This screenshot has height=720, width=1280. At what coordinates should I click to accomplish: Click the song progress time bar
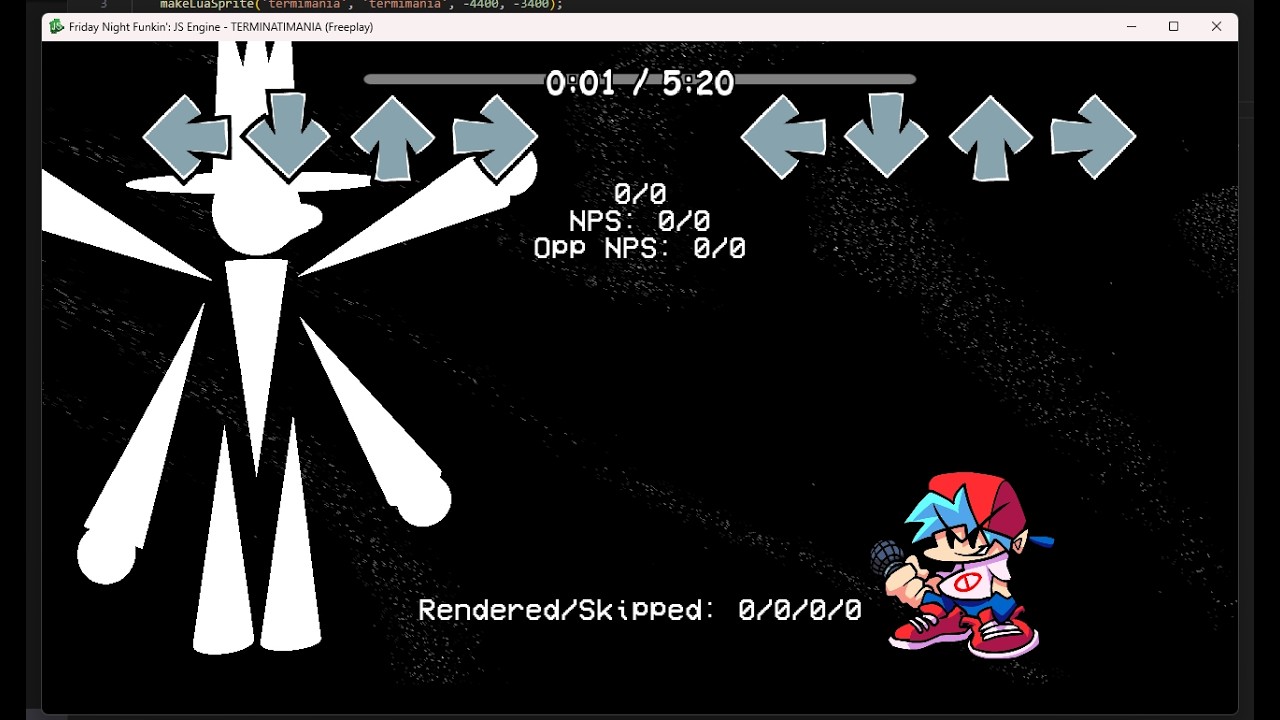[x=640, y=79]
